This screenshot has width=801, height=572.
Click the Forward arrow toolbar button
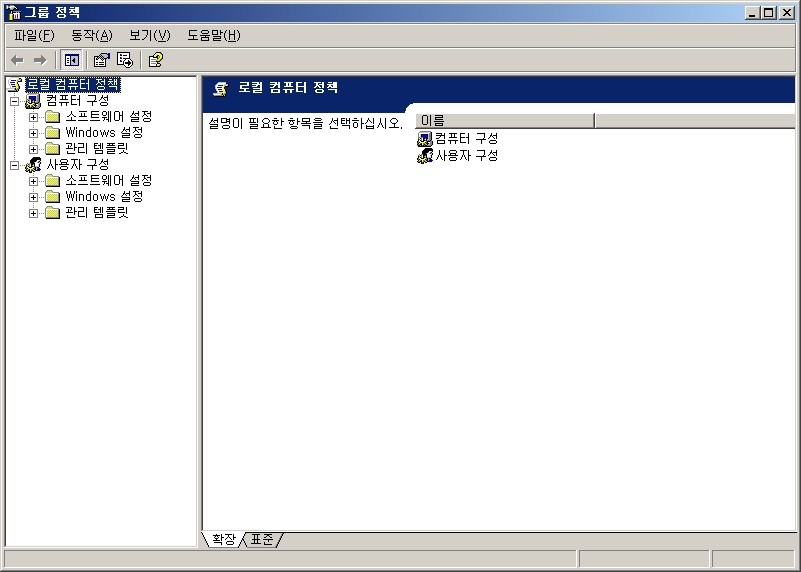[x=40, y=60]
